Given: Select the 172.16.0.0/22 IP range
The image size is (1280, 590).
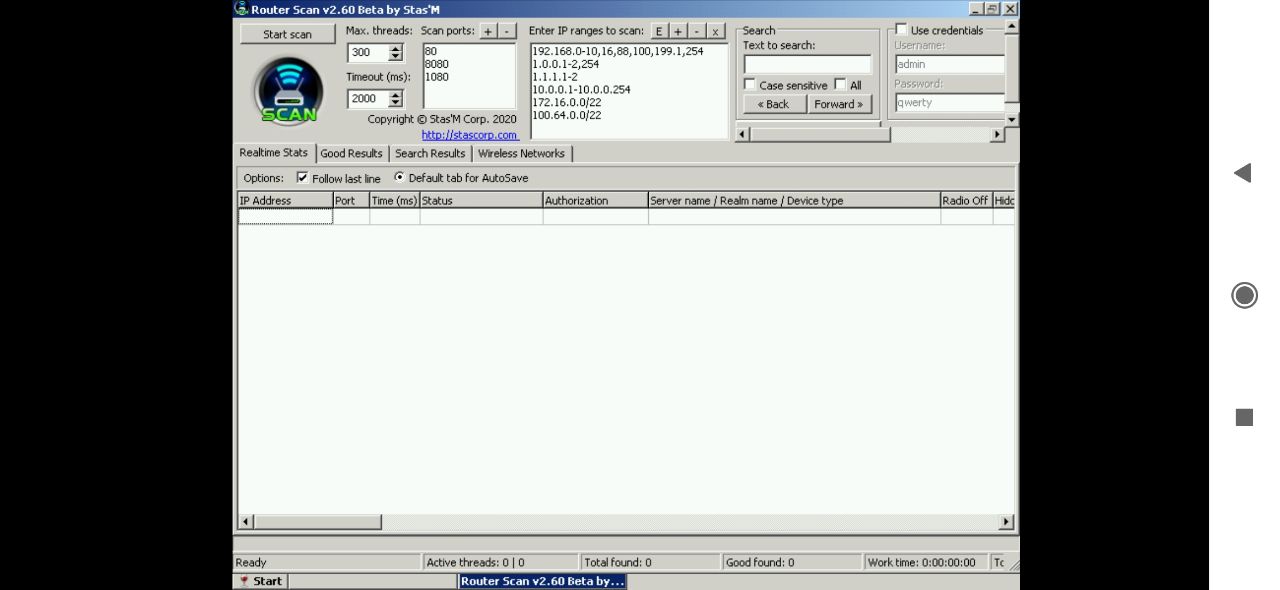Looking at the screenshot, I should tap(566, 103).
